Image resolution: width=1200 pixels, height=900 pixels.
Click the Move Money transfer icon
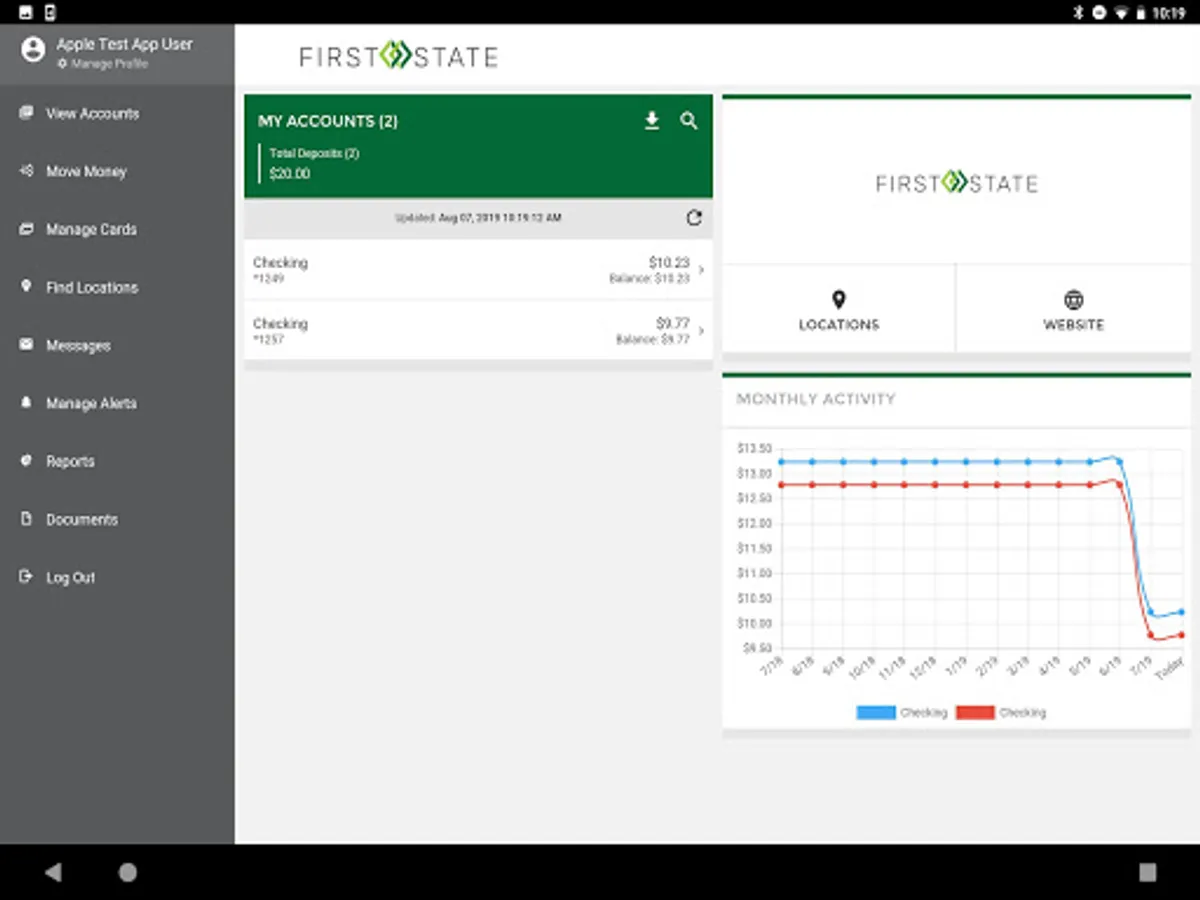26,171
